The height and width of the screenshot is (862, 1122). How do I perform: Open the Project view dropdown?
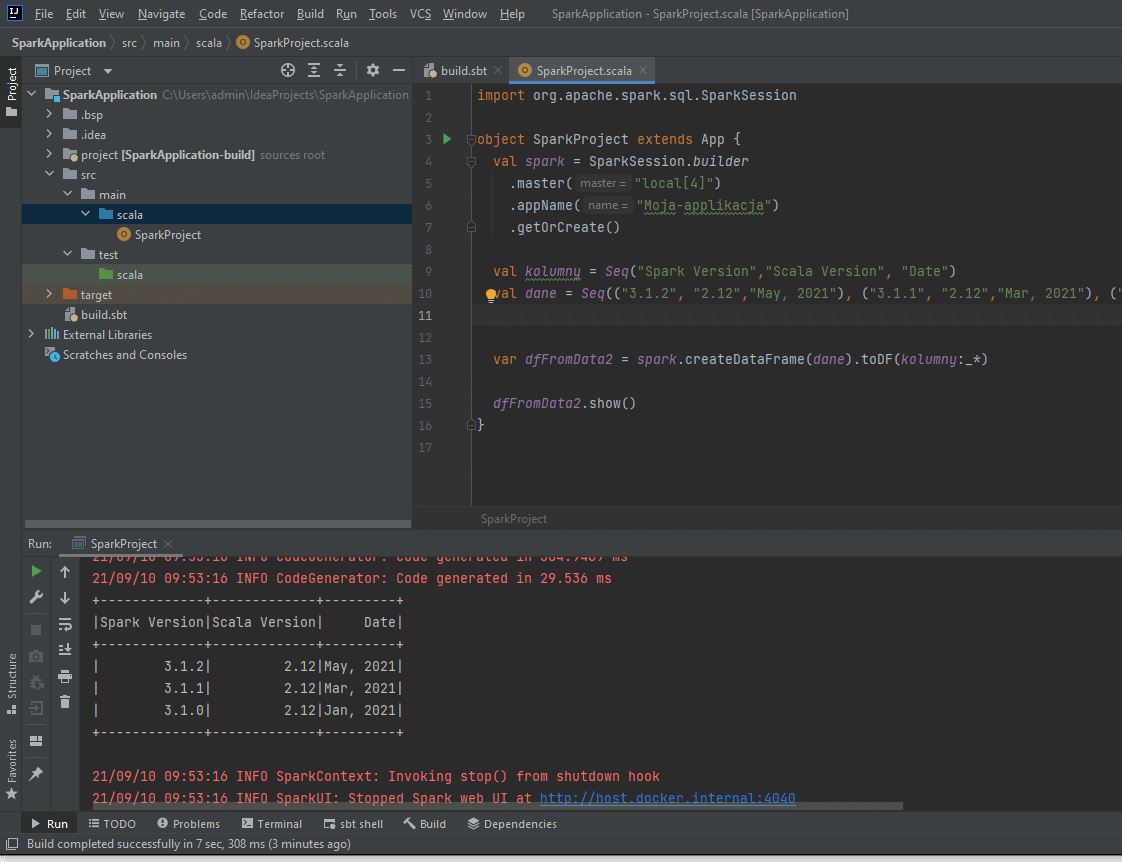pyautogui.click(x=108, y=71)
